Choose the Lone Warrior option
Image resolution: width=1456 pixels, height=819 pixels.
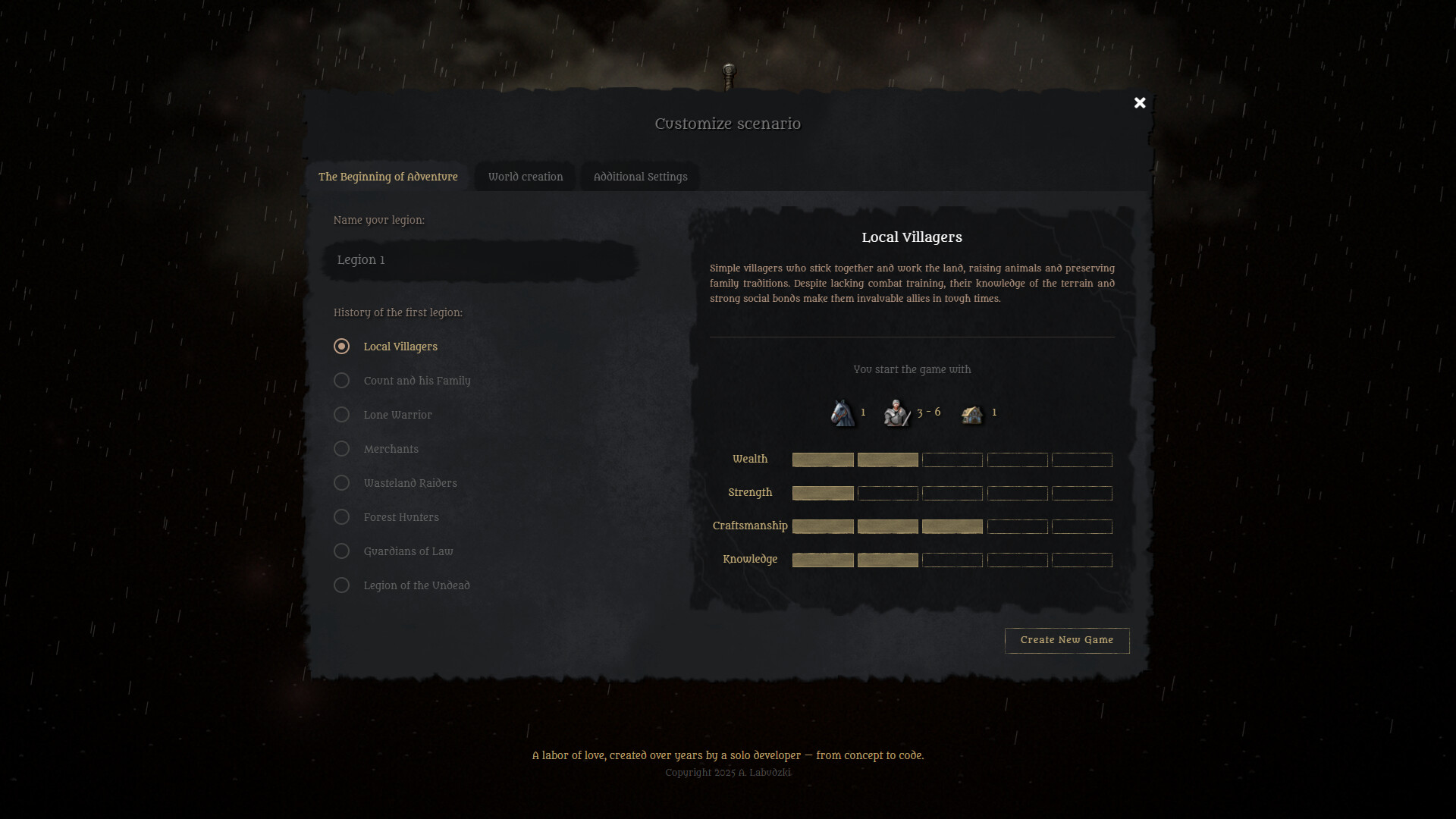pos(342,415)
